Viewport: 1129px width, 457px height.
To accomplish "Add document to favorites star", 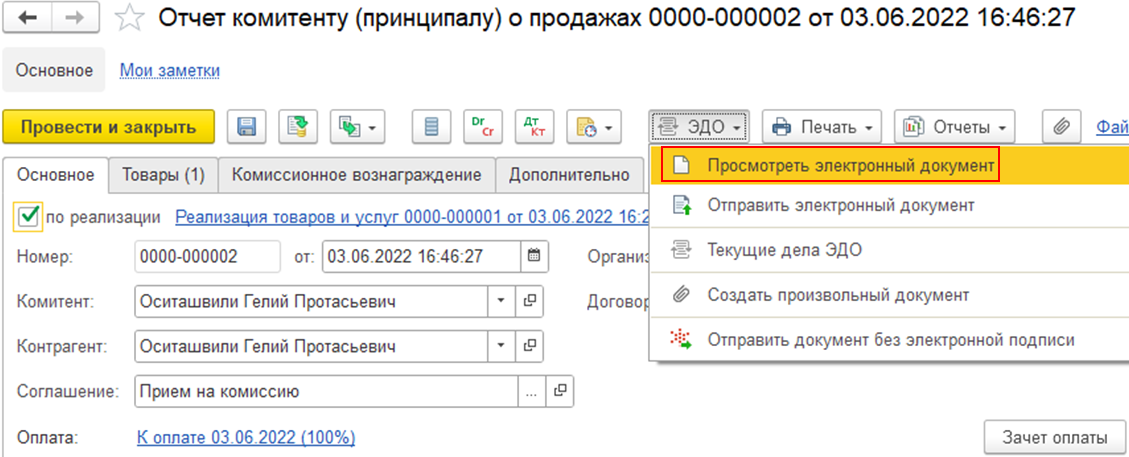I will (127, 18).
